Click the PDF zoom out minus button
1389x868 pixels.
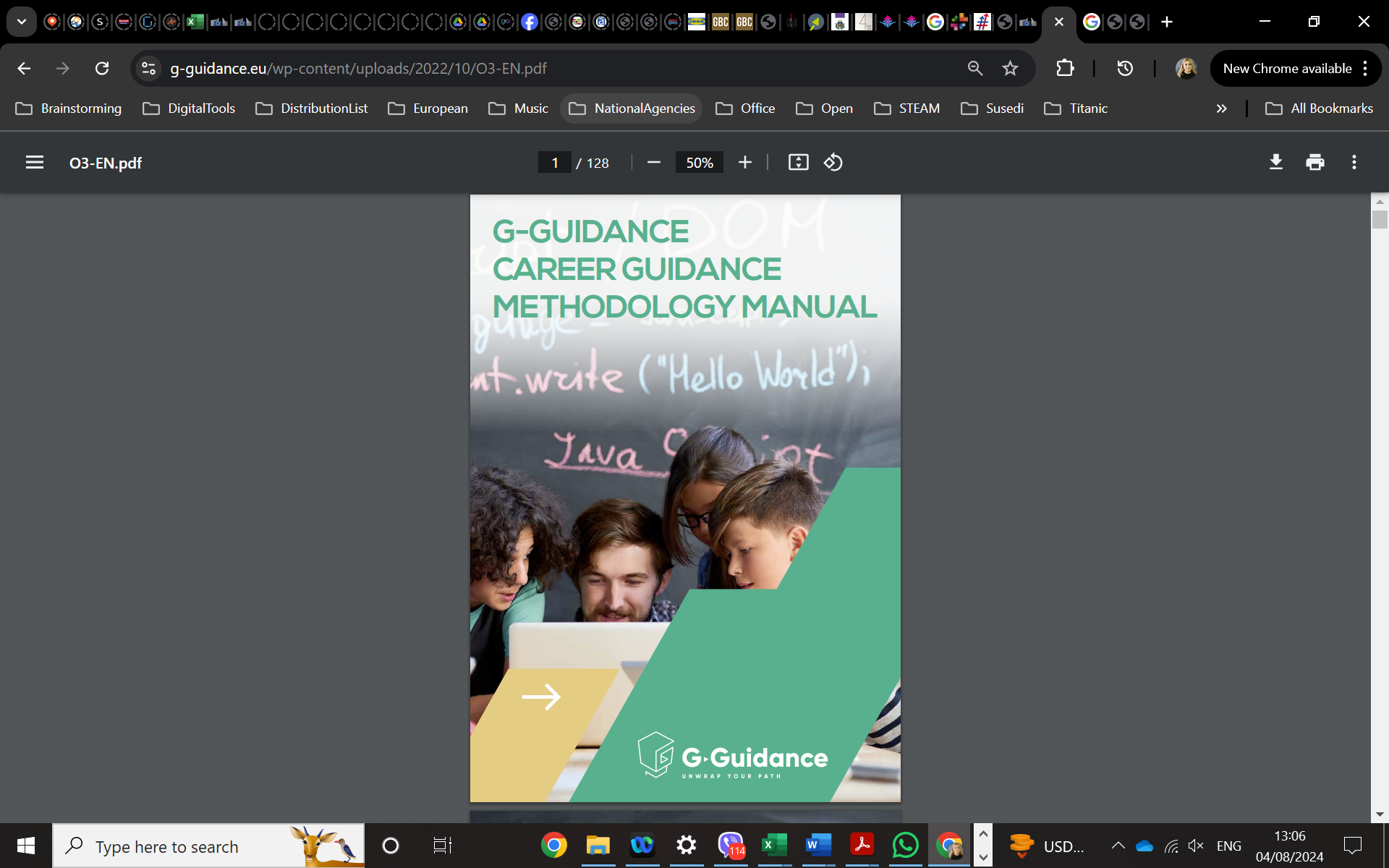click(653, 163)
